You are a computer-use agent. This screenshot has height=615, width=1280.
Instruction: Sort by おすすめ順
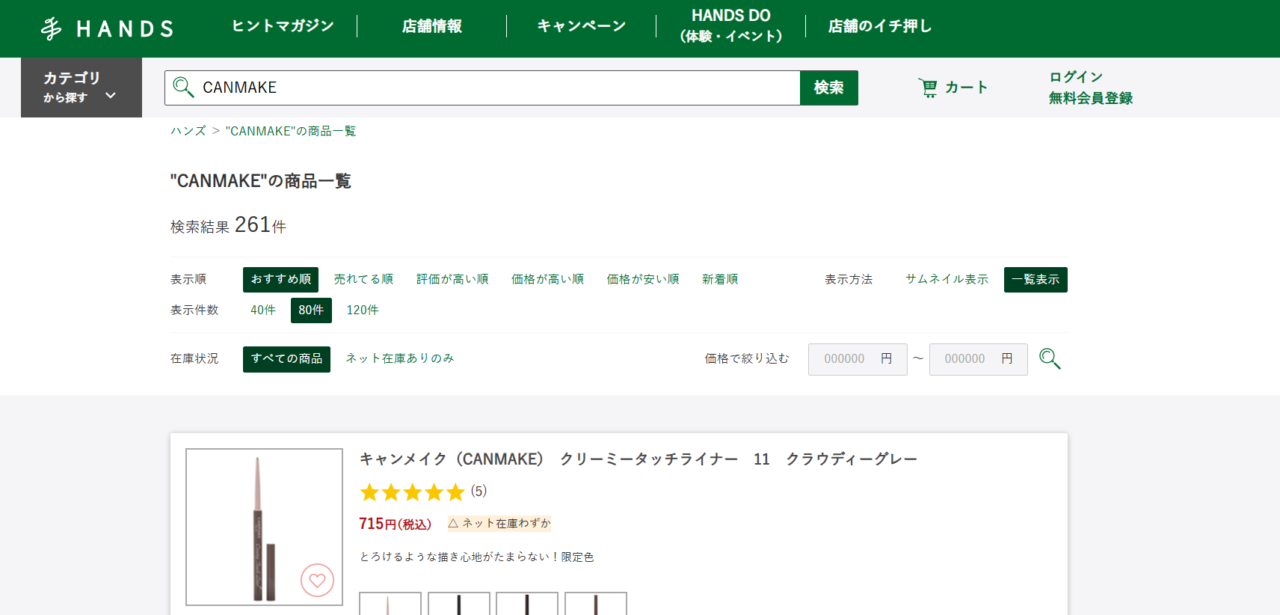click(281, 279)
